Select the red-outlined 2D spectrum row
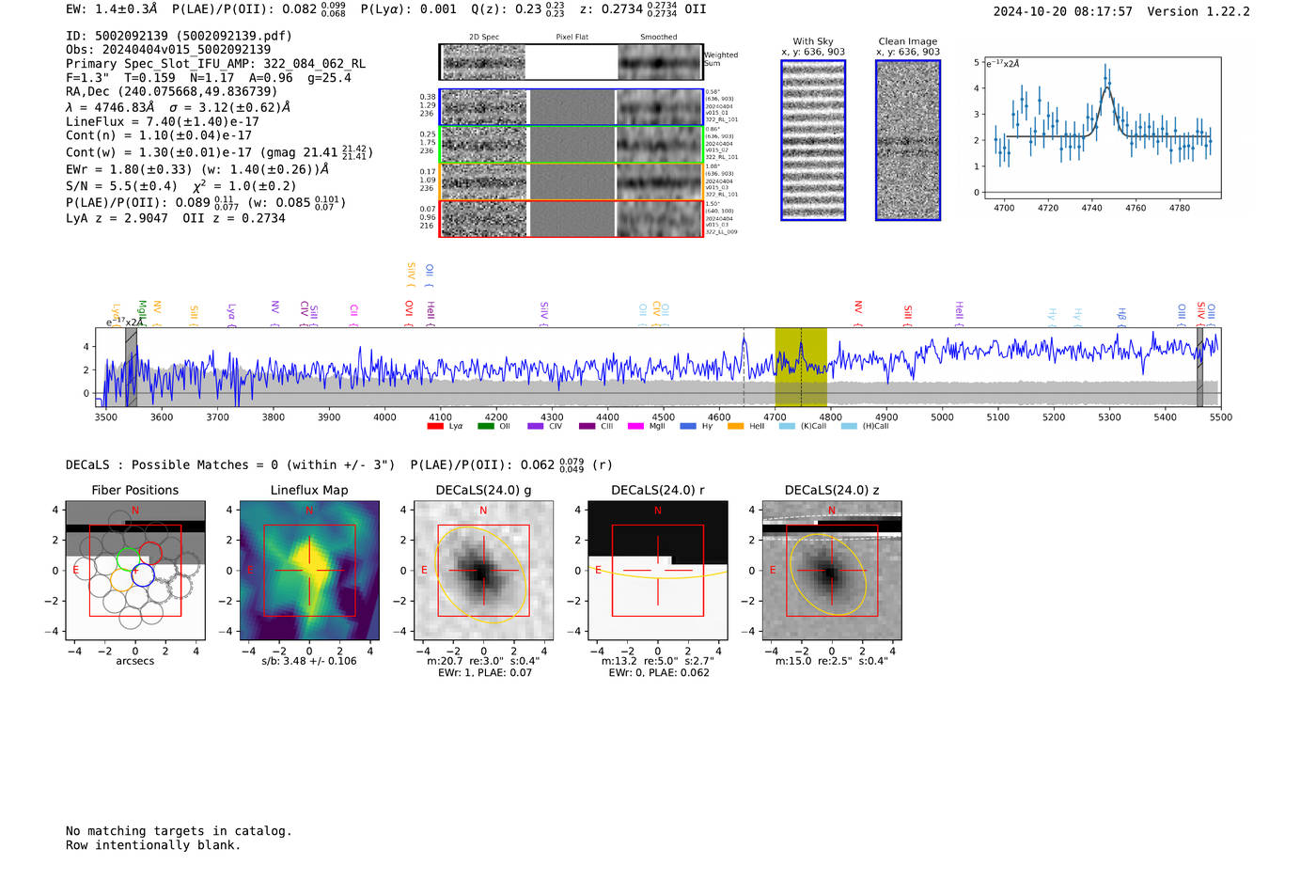This screenshot has height=896, width=1316. tap(571, 218)
